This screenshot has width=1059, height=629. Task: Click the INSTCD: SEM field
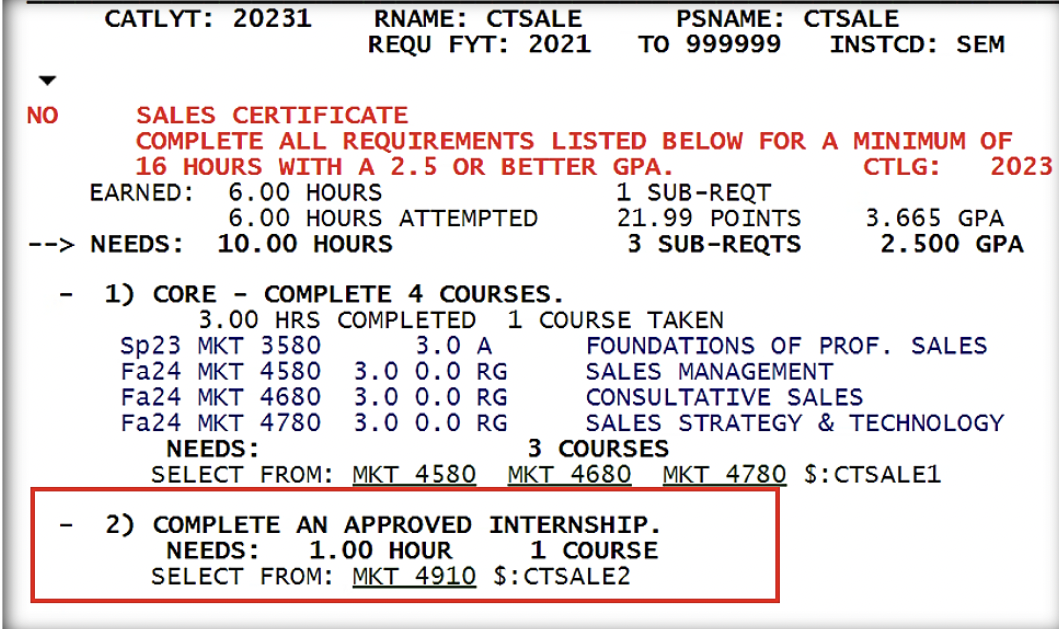917,45
